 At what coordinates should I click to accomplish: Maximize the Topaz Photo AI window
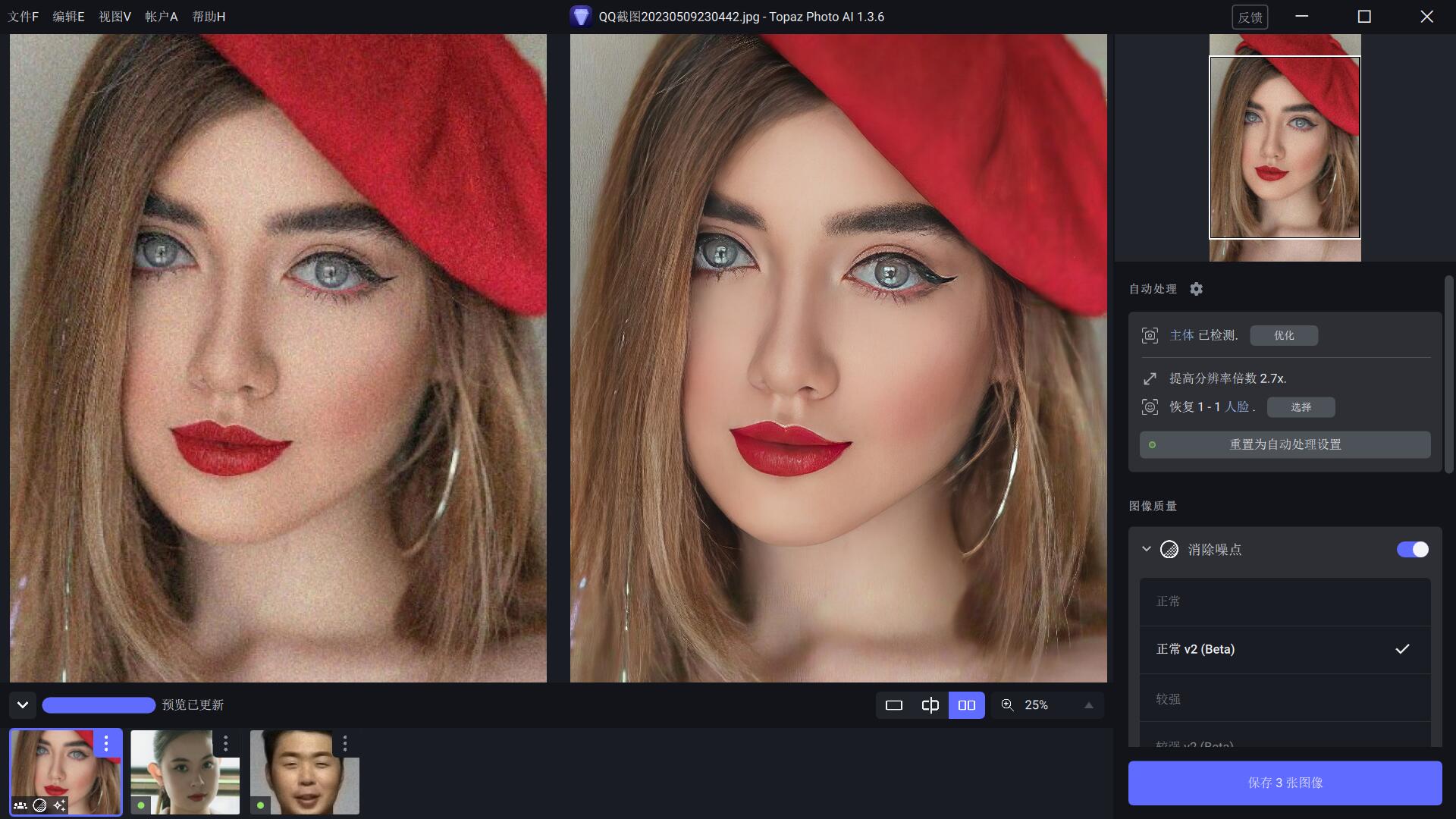pos(1364,17)
